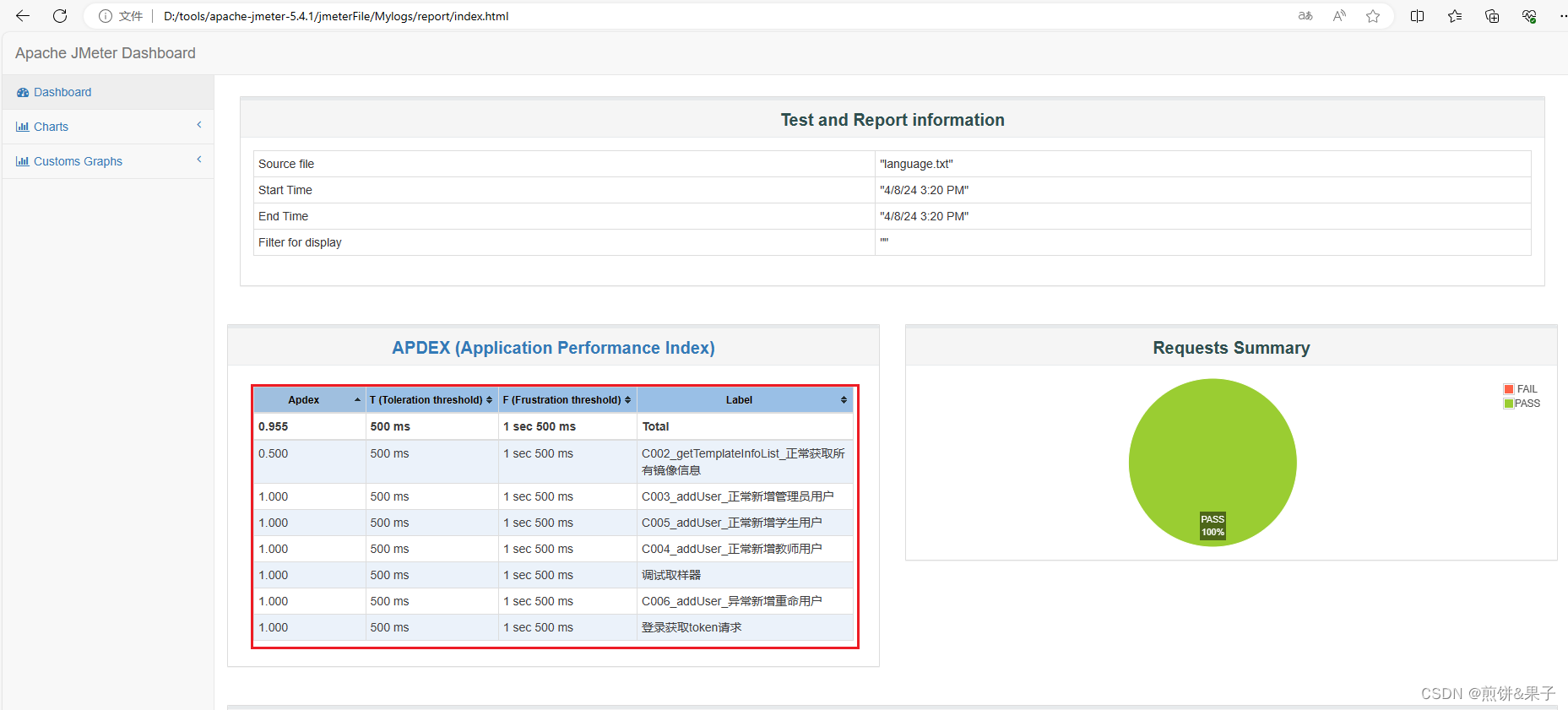1568x710 pixels.
Task: Open split screen icon in browser toolbar
Action: tap(1418, 16)
